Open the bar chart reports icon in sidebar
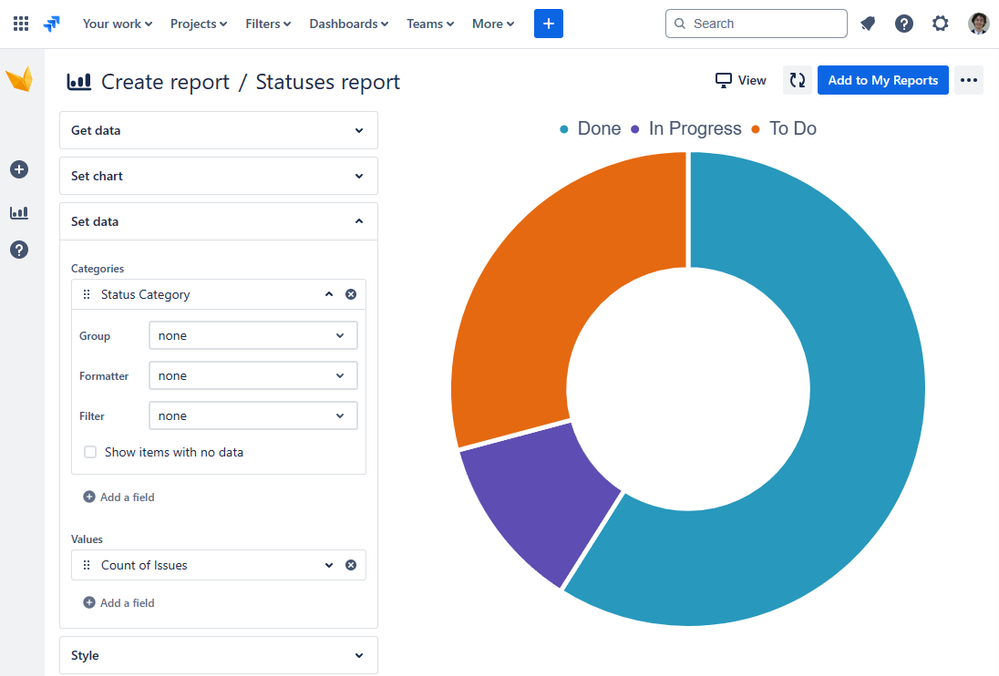Image resolution: width=999 pixels, height=676 pixels. coord(19,212)
